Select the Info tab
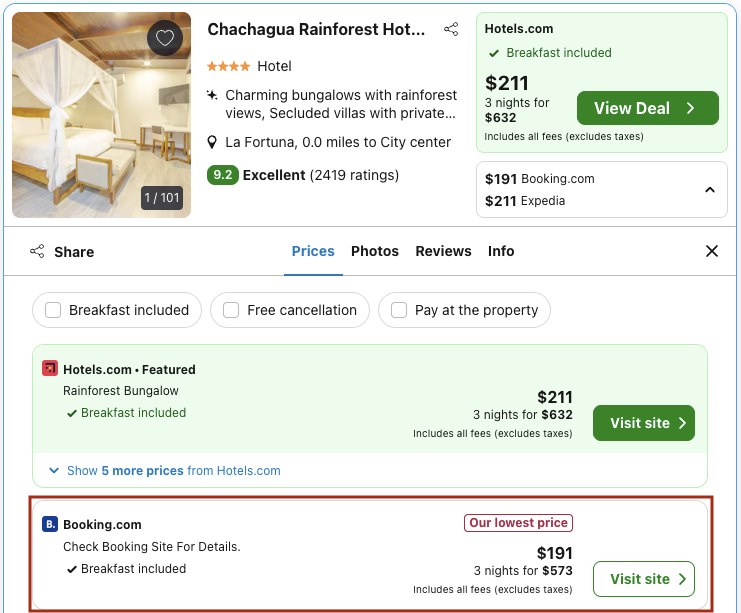 point(501,251)
